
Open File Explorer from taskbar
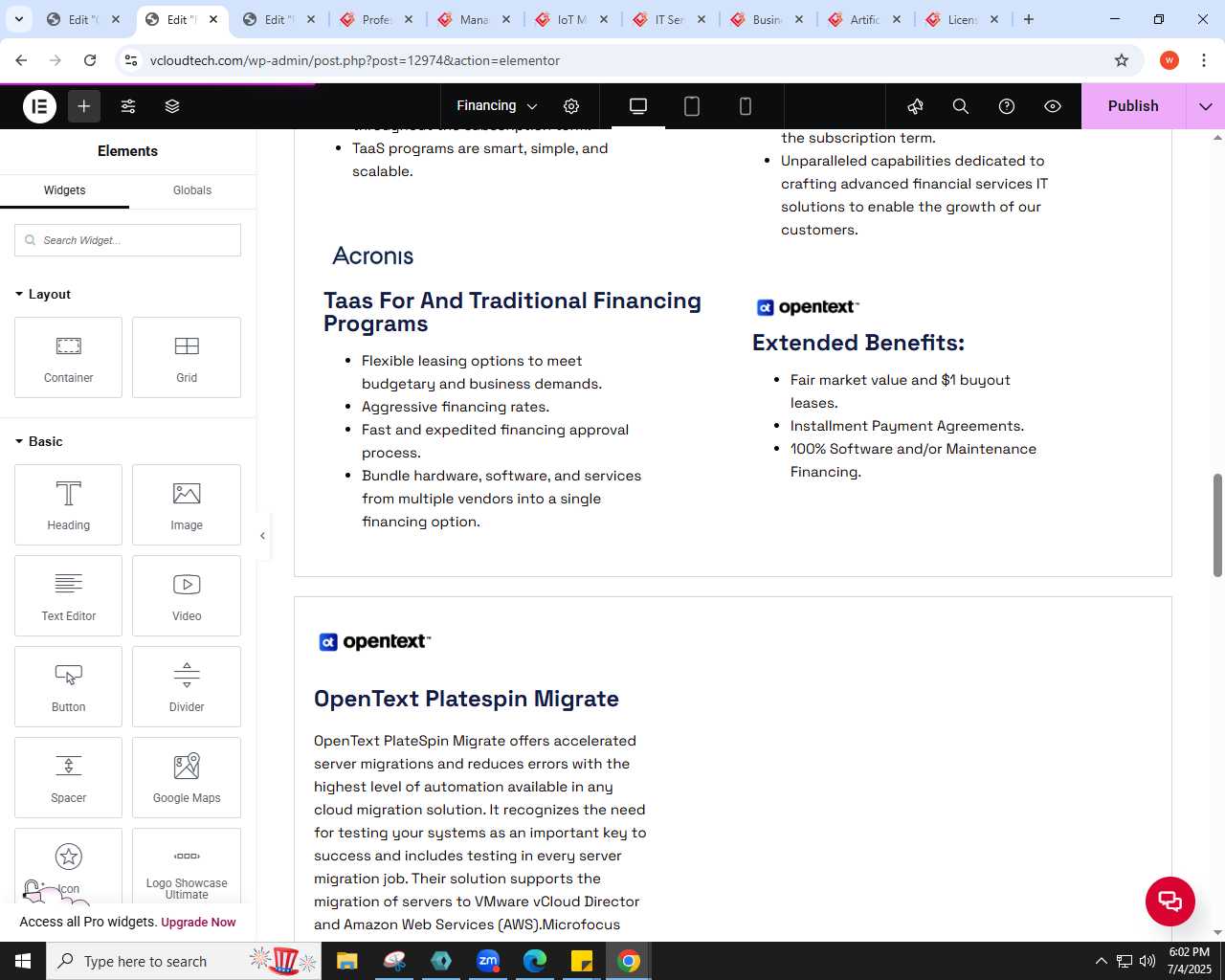346,961
